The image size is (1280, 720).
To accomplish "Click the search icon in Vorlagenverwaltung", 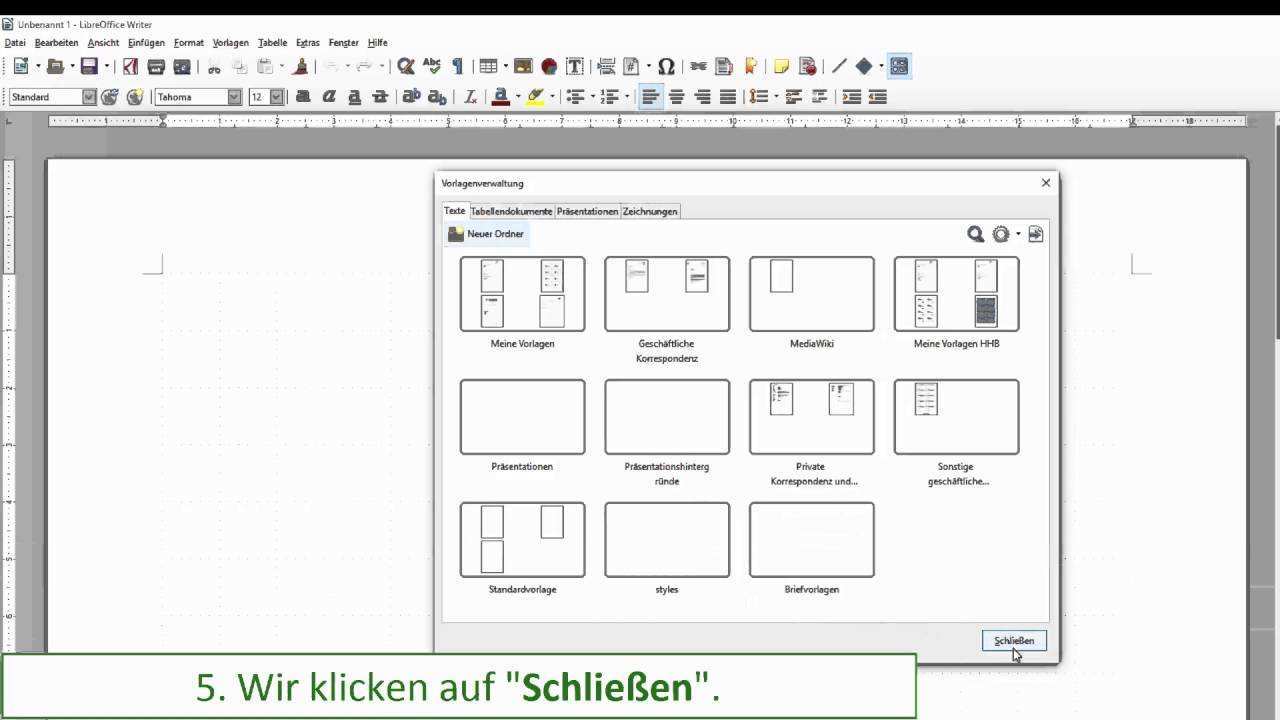I will pos(975,234).
